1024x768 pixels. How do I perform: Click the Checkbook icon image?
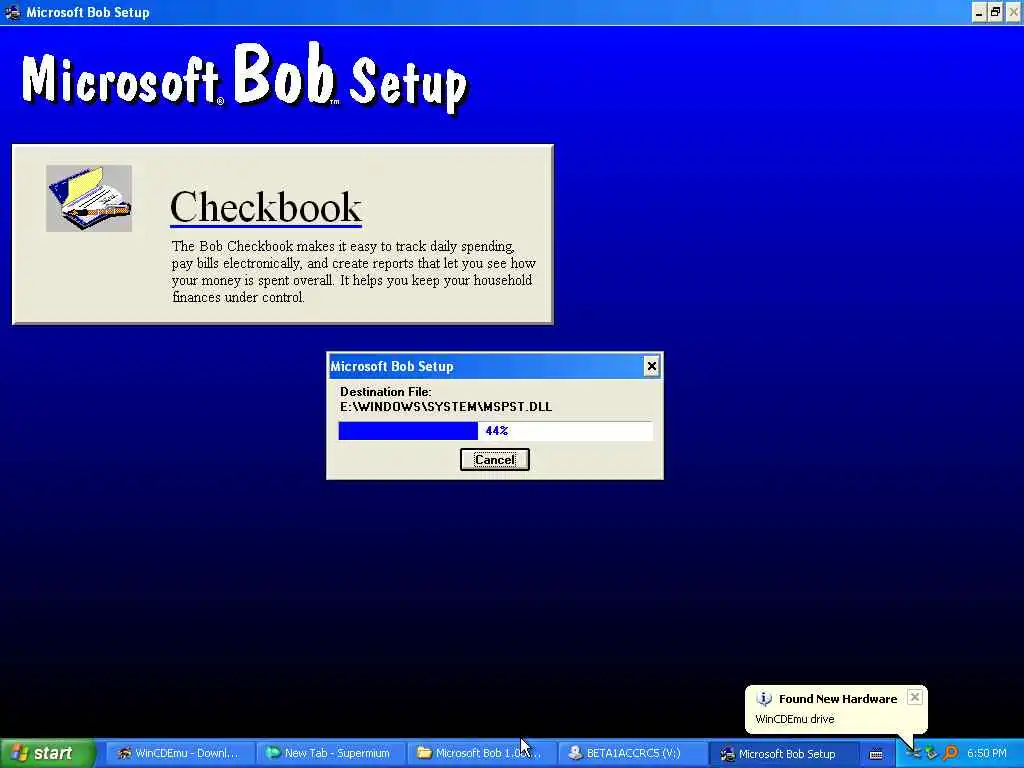point(89,198)
